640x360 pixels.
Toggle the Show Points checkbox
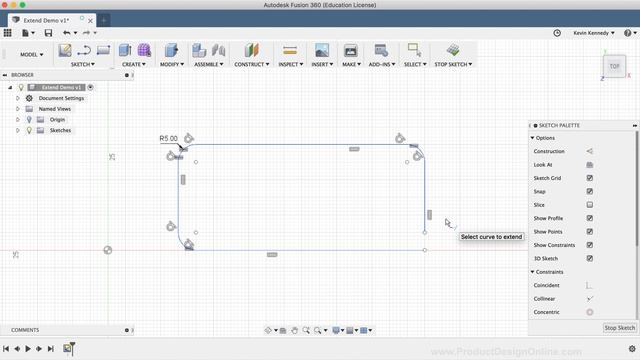[589, 232]
